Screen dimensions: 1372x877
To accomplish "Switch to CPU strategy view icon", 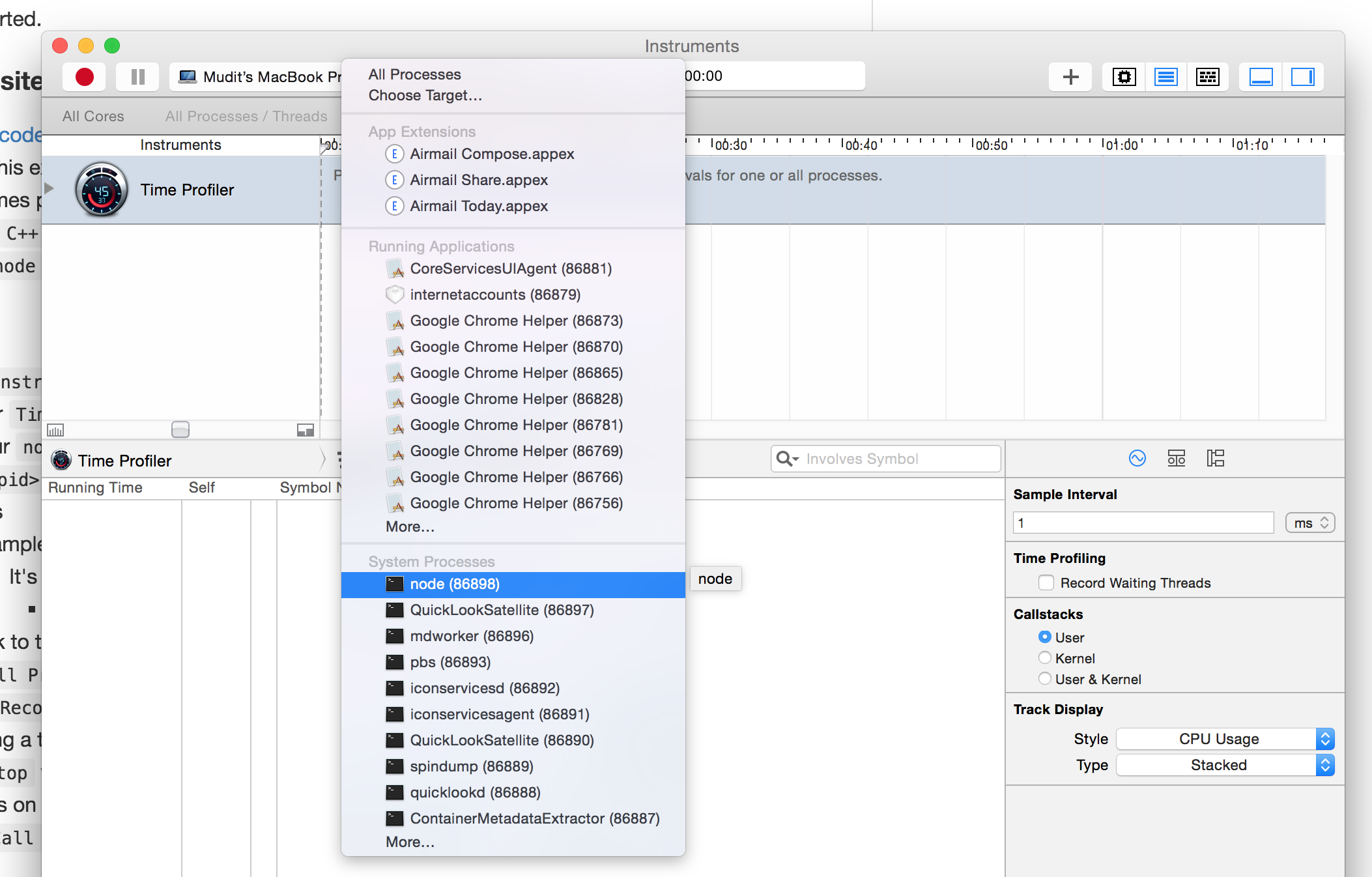I will (x=1124, y=77).
